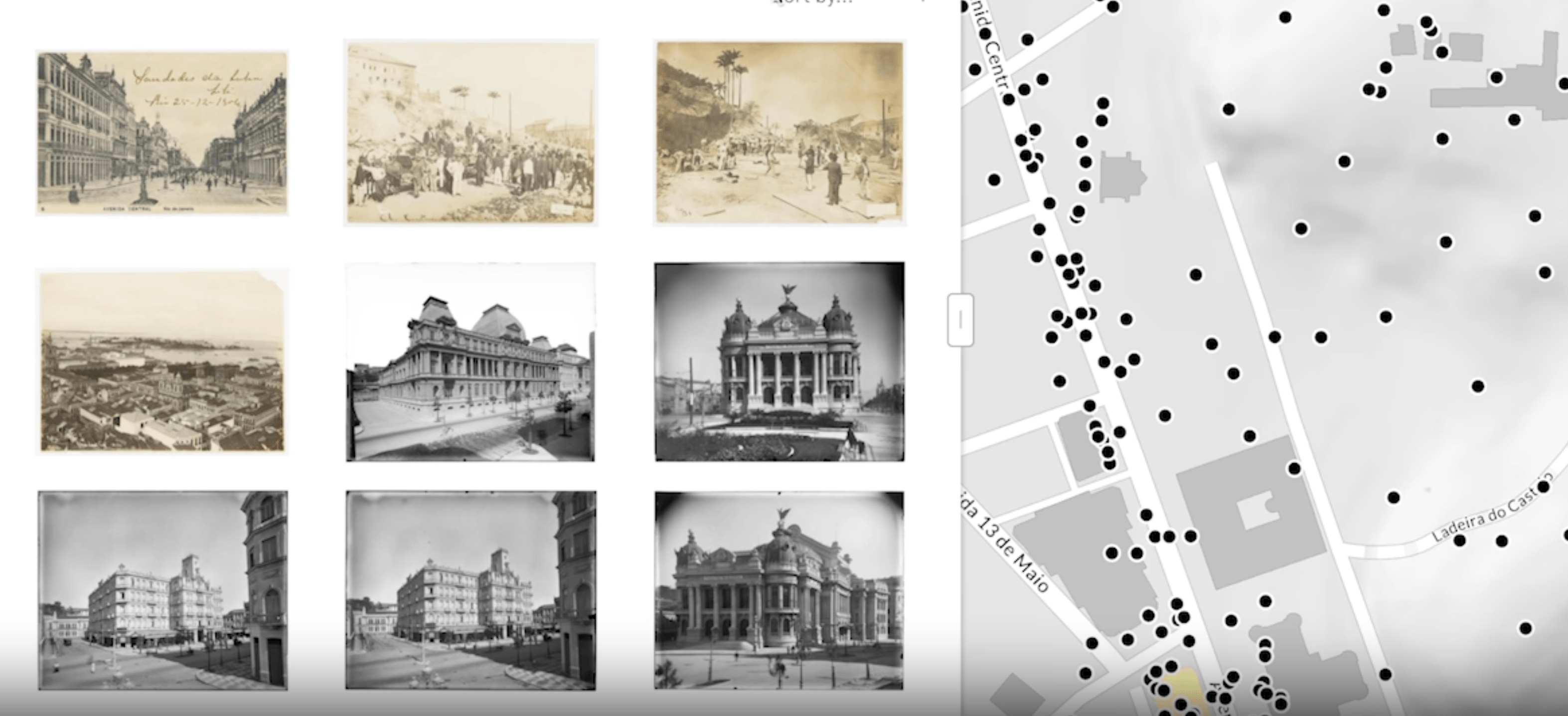Click marker at courtyard building's upper-right corner
Screen dimensions: 1568x716
tap(1294, 468)
